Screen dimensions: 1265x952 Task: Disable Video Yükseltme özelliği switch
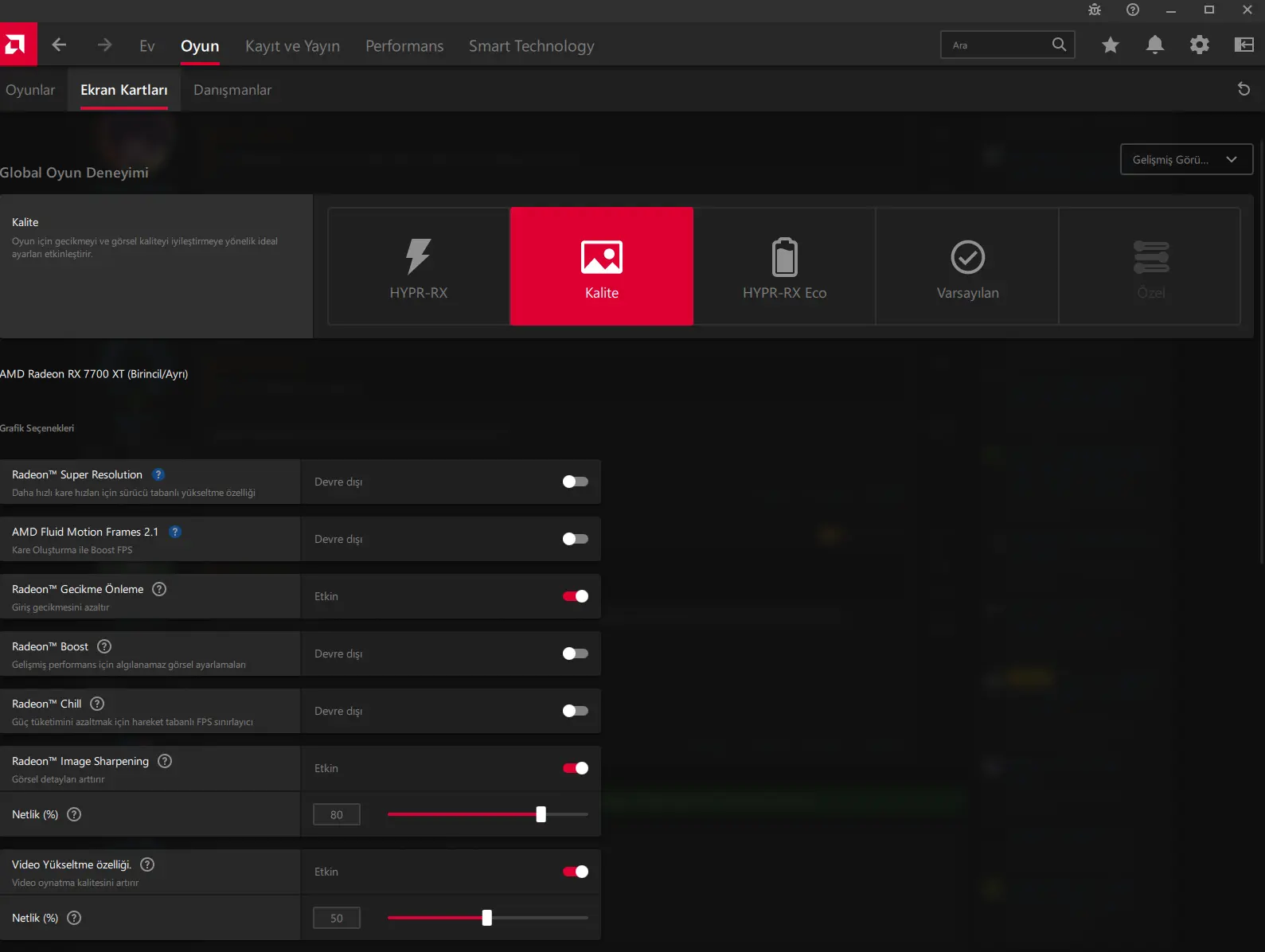575,872
